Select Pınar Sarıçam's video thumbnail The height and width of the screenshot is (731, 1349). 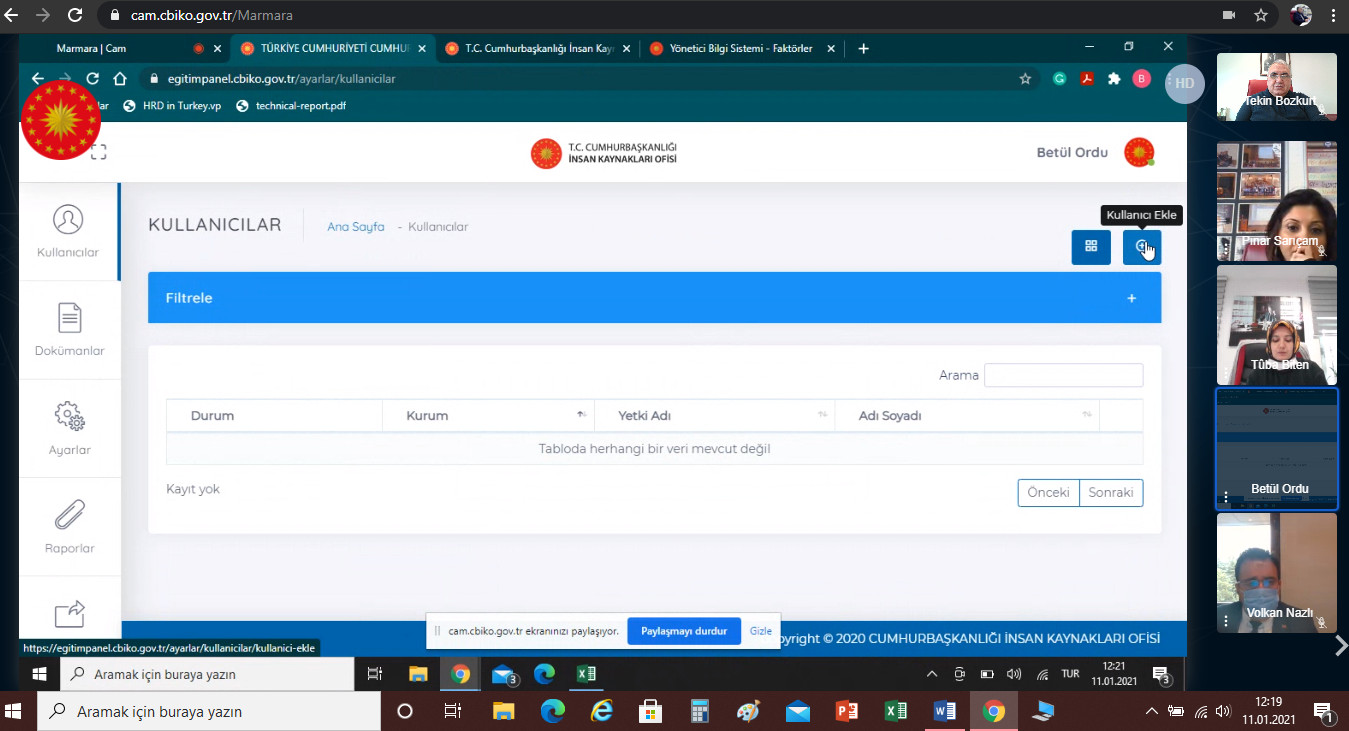click(1276, 201)
